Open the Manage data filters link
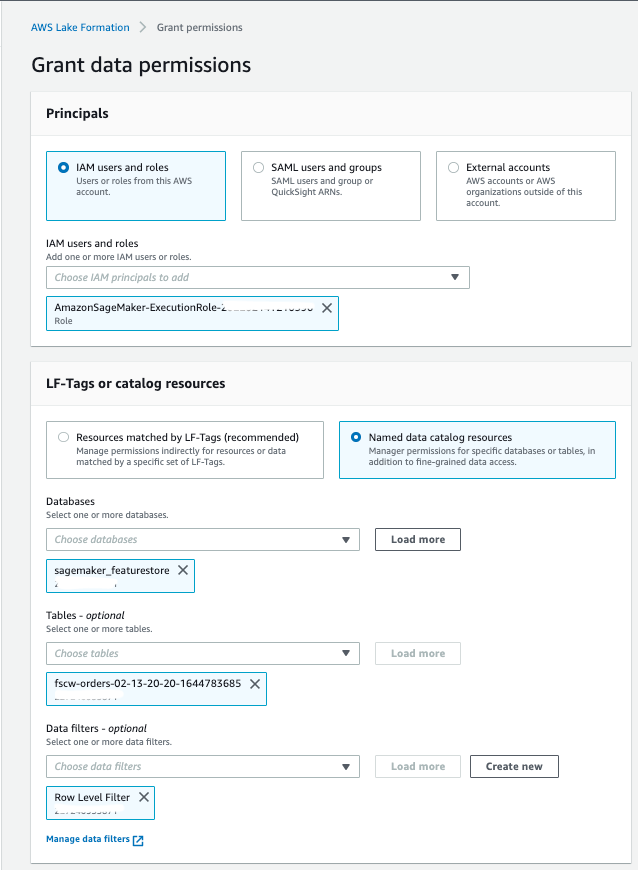 pos(88,840)
